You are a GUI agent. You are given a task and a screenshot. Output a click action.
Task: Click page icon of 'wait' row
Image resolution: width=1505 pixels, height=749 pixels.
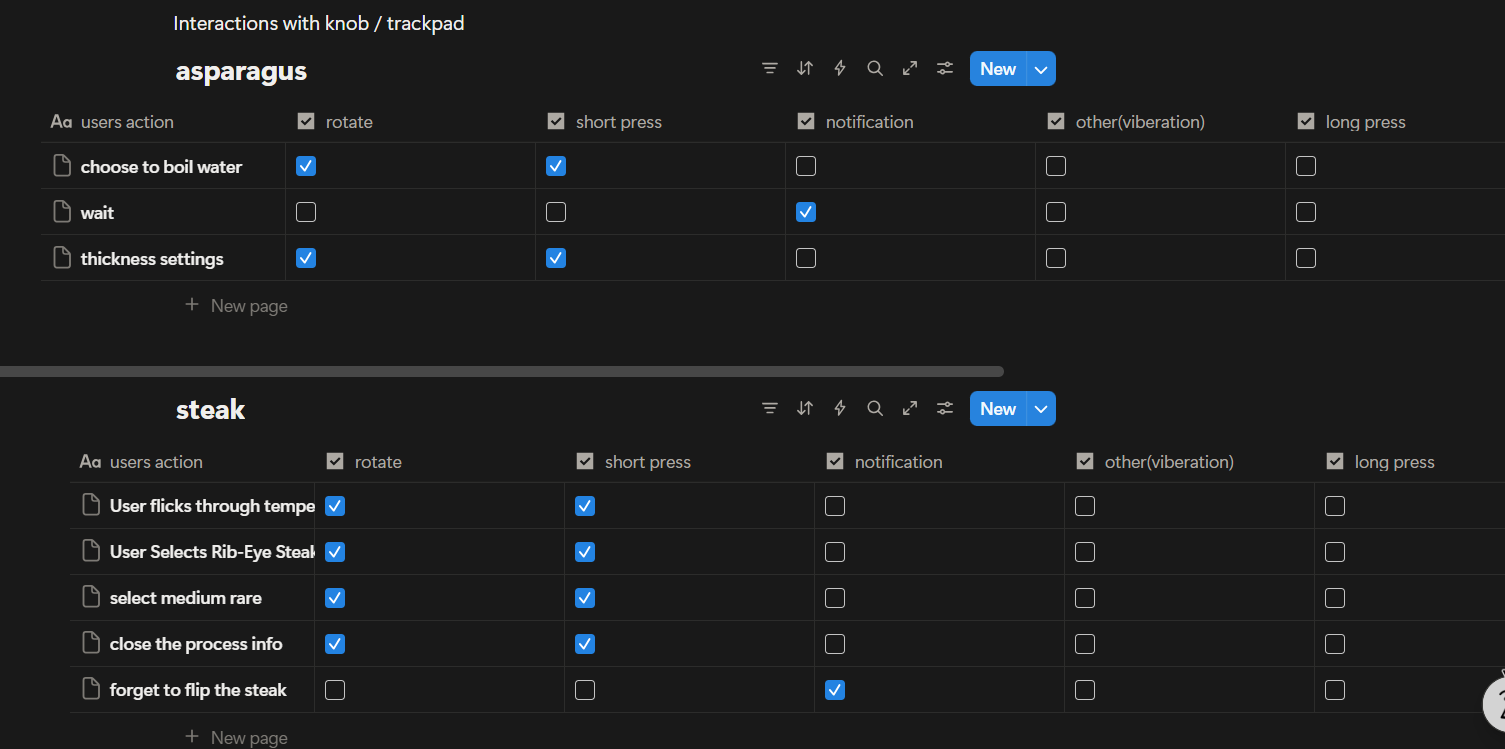click(62, 212)
